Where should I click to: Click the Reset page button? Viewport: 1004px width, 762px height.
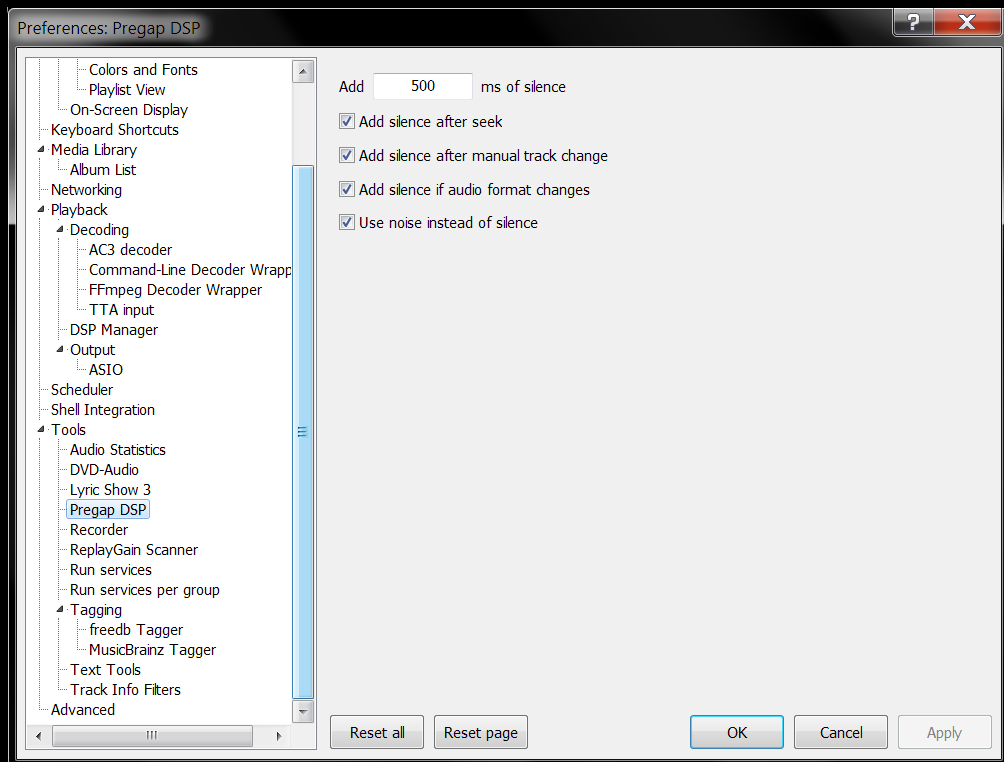[x=481, y=733]
